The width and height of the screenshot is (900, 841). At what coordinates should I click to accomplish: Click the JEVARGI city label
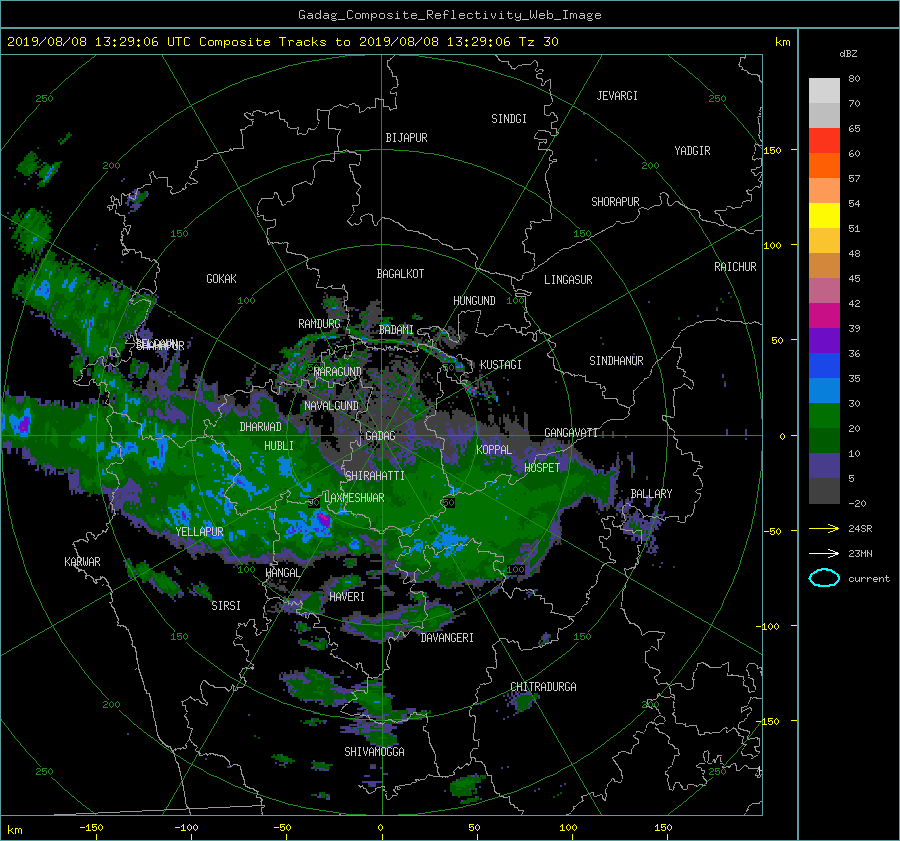tap(617, 96)
